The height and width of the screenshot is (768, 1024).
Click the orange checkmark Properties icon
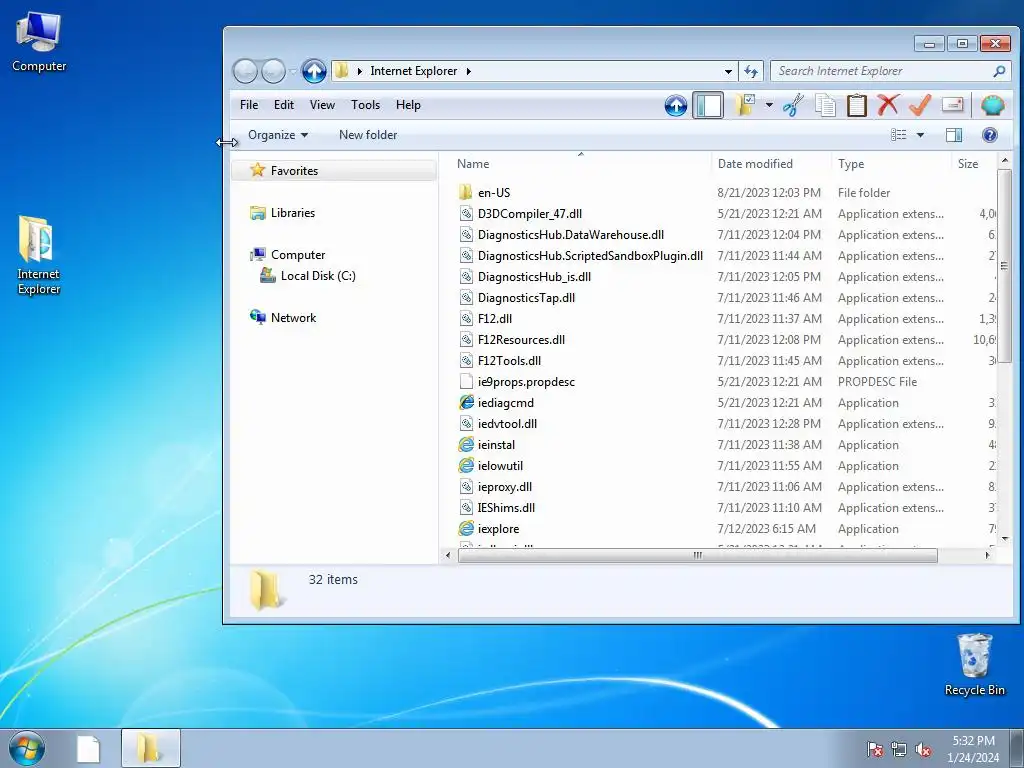pyautogui.click(x=920, y=105)
